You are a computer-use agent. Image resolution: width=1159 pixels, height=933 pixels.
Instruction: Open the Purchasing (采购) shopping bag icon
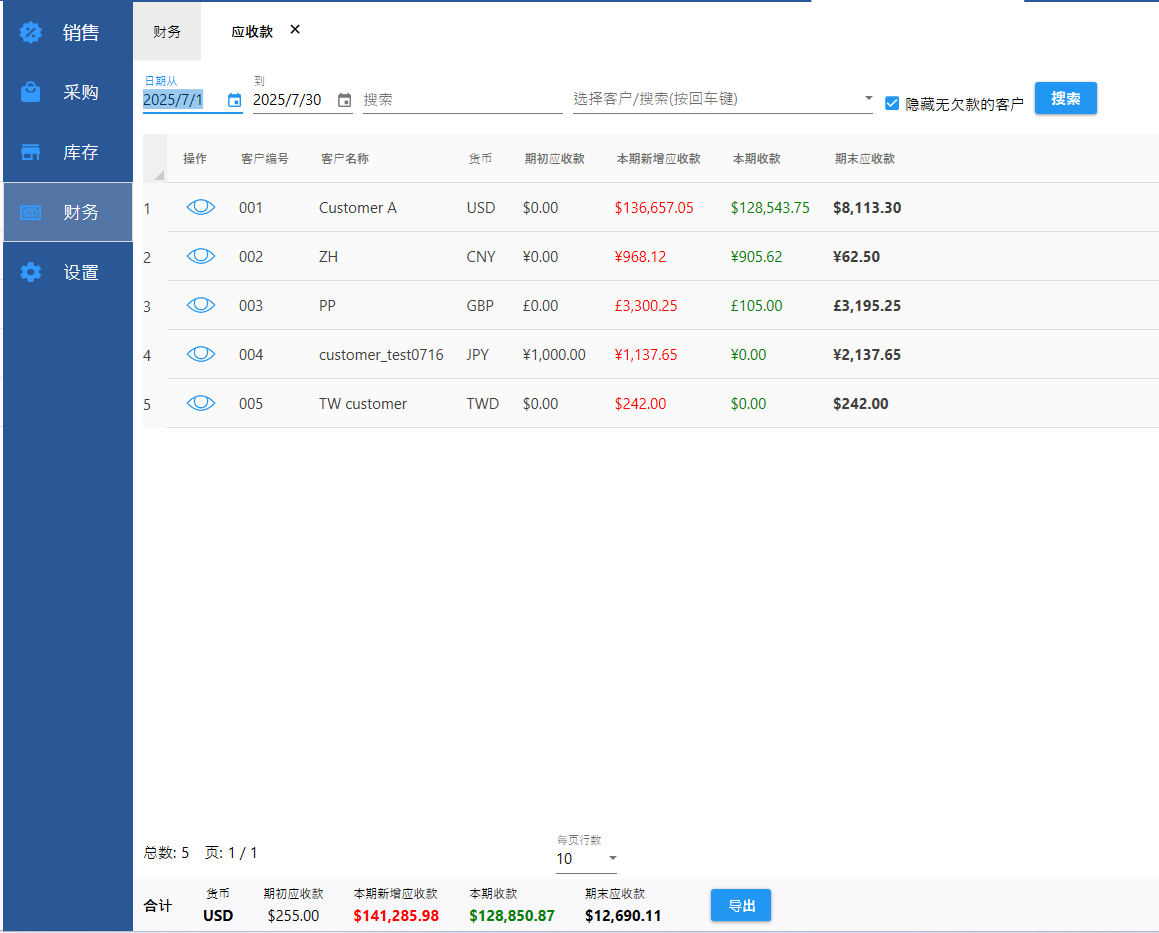(x=31, y=92)
